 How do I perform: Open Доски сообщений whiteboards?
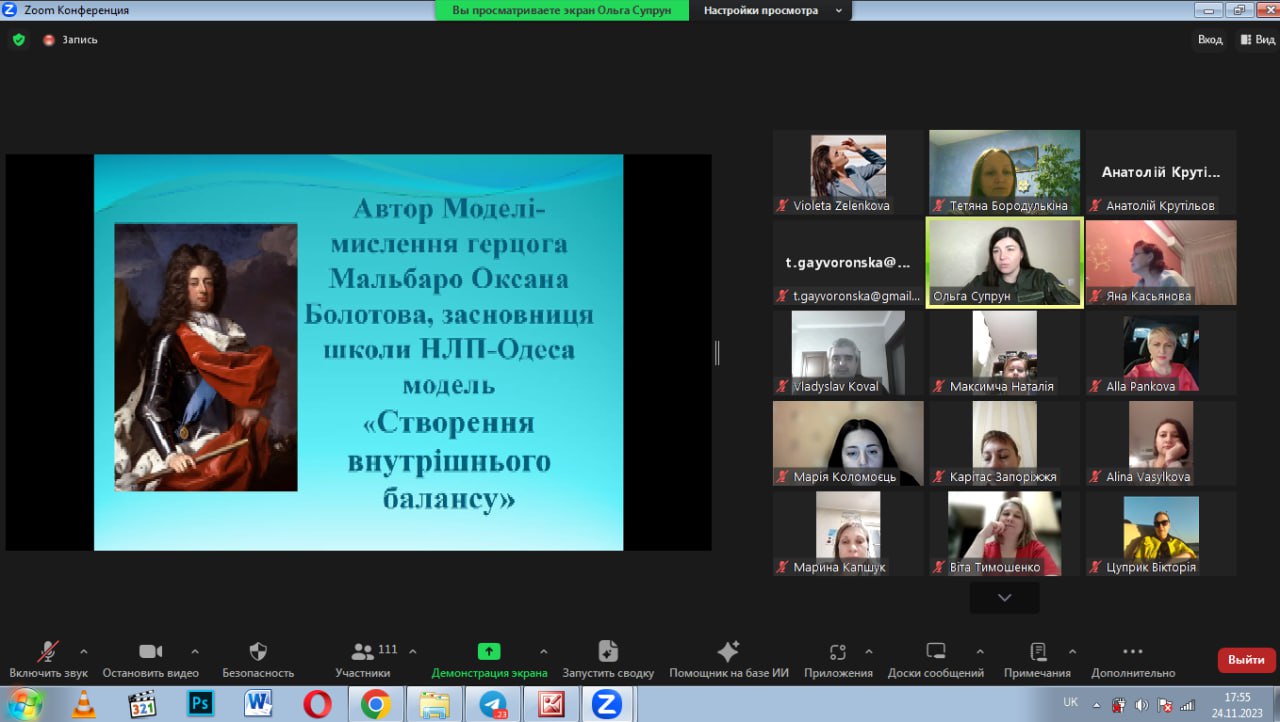pos(936,652)
